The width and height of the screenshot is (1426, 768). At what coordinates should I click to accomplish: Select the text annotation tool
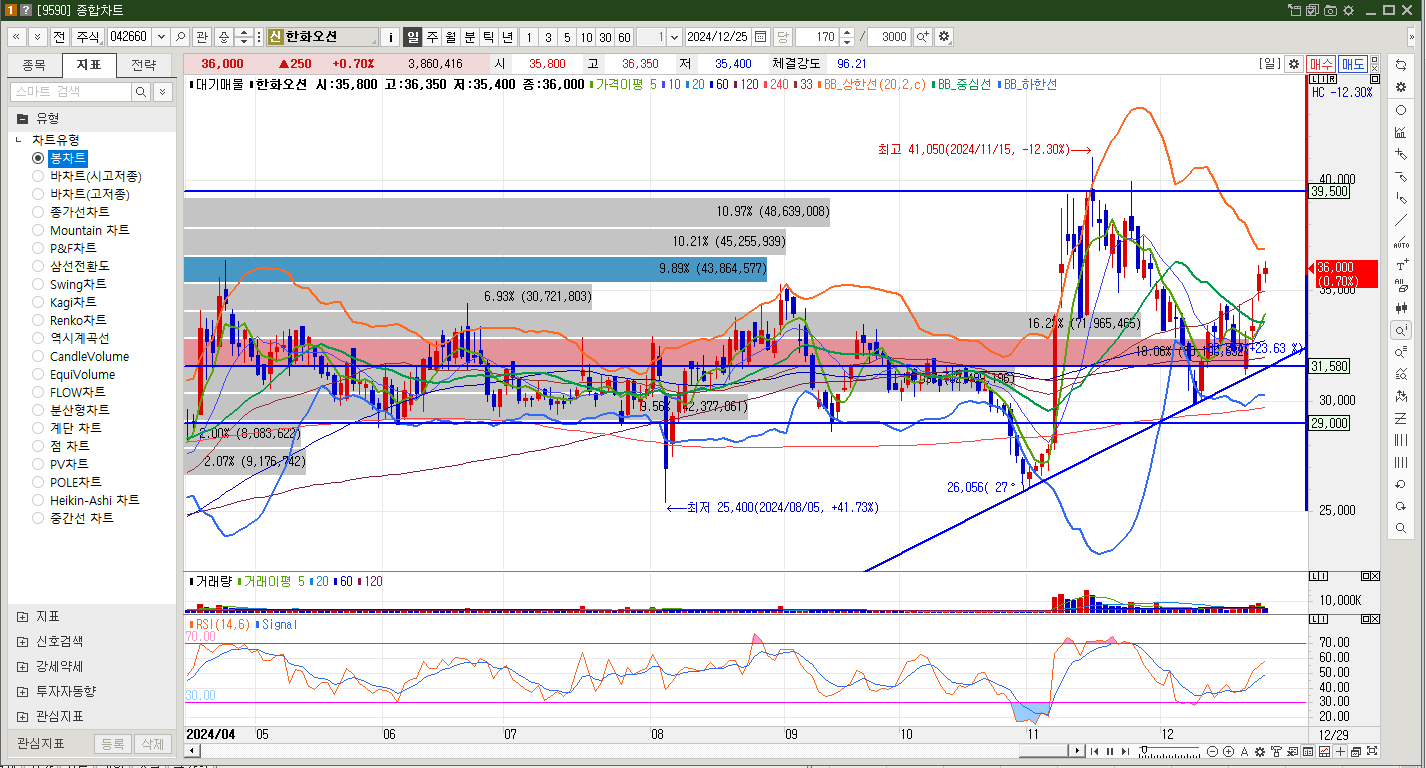(1400, 265)
